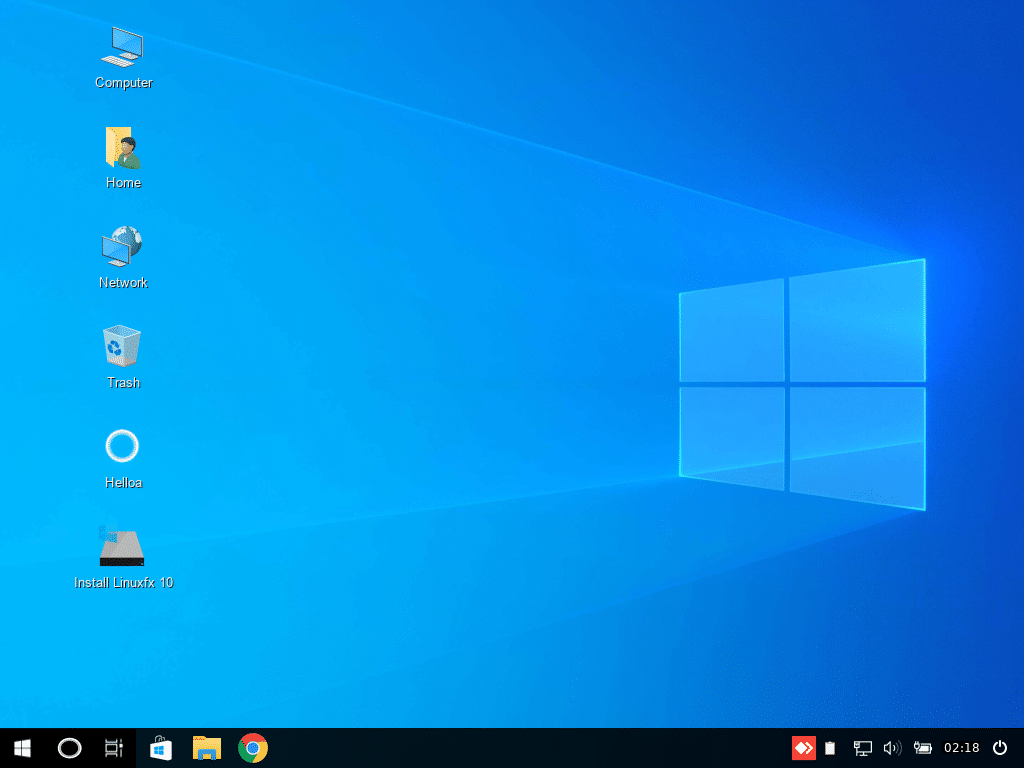This screenshot has width=1024, height=768.
Task: Open the file manager from the taskbar
Action: point(207,747)
